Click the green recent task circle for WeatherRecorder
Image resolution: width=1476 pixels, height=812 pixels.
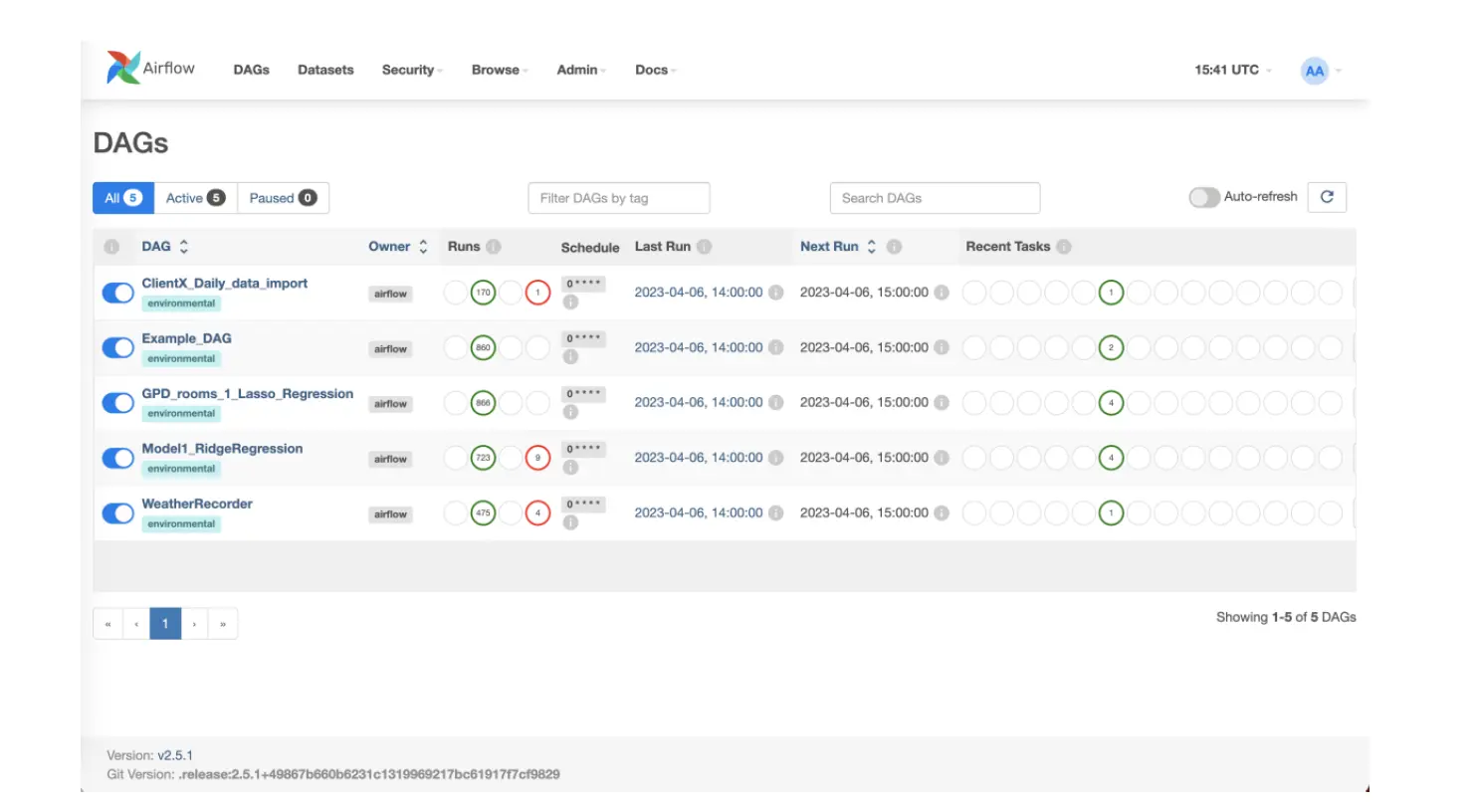[1112, 513]
